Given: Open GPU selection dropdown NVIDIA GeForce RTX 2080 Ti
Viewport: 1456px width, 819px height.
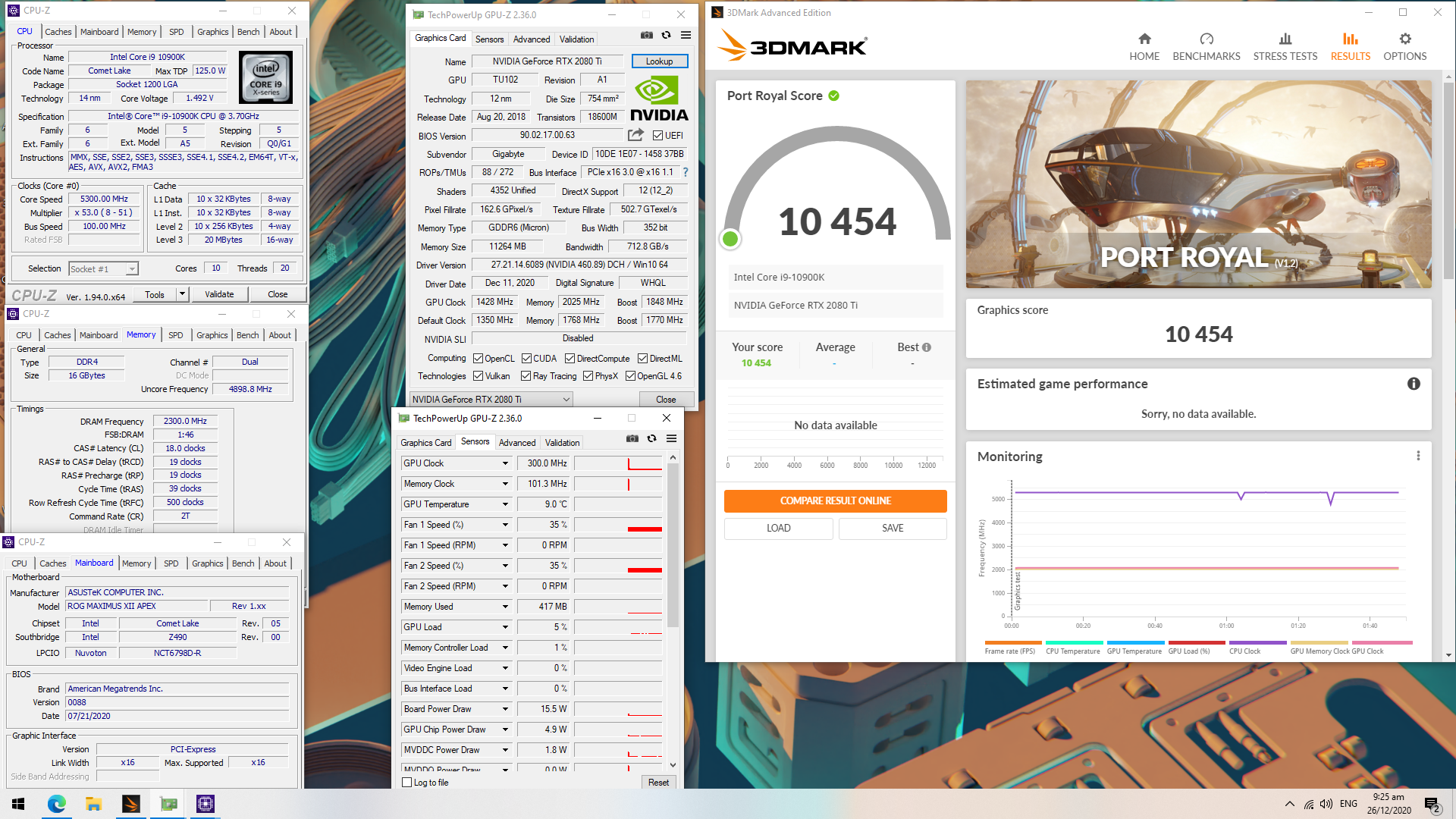Looking at the screenshot, I should click(x=491, y=399).
